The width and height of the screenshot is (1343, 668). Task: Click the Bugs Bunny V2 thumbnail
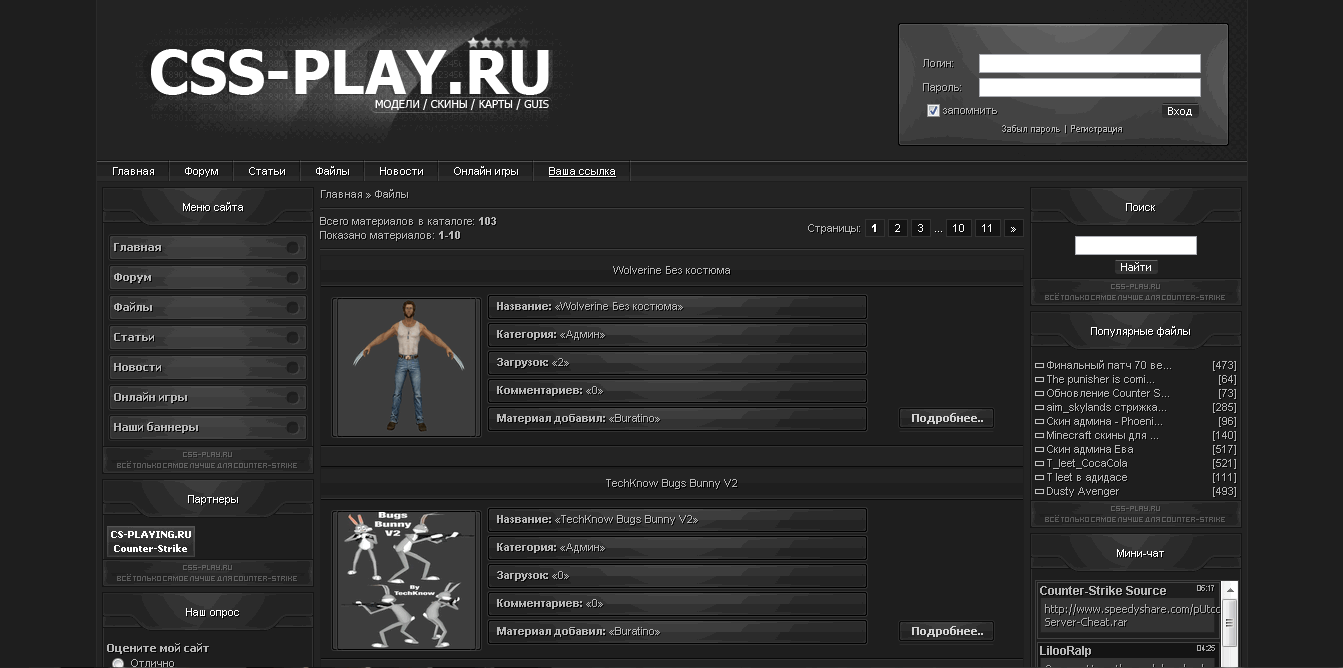tap(406, 580)
